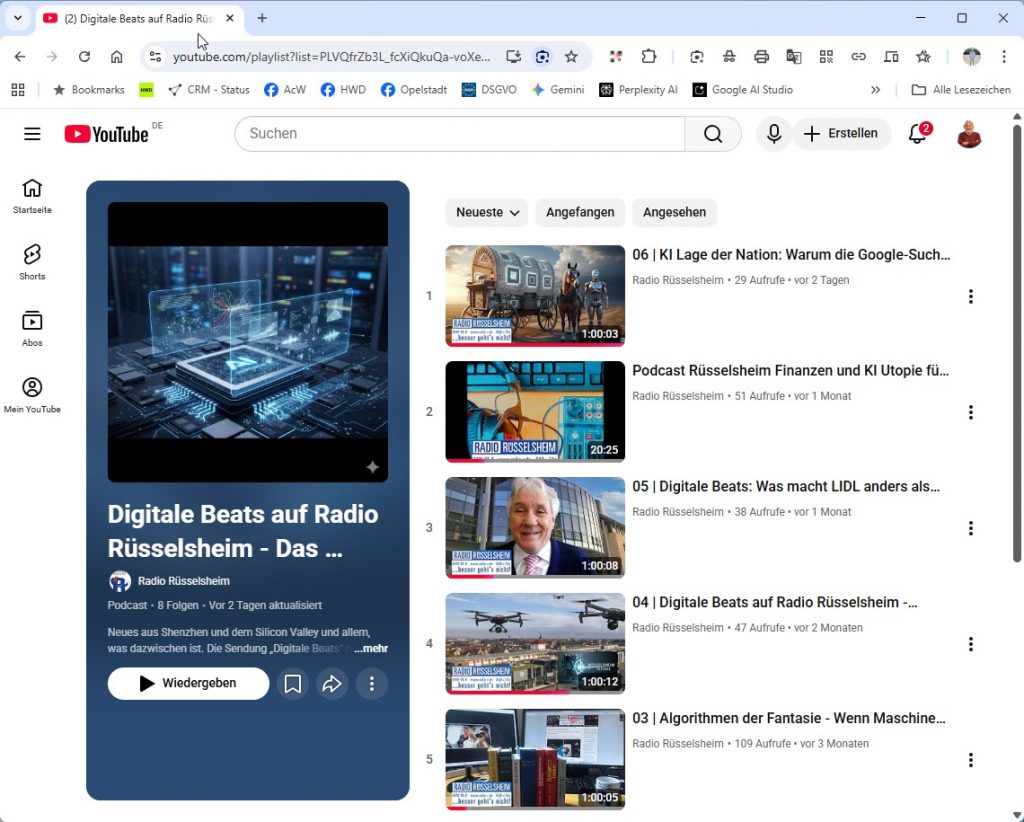Save the playlist with the bookmark icon
This screenshot has width=1024, height=822.
(x=292, y=683)
